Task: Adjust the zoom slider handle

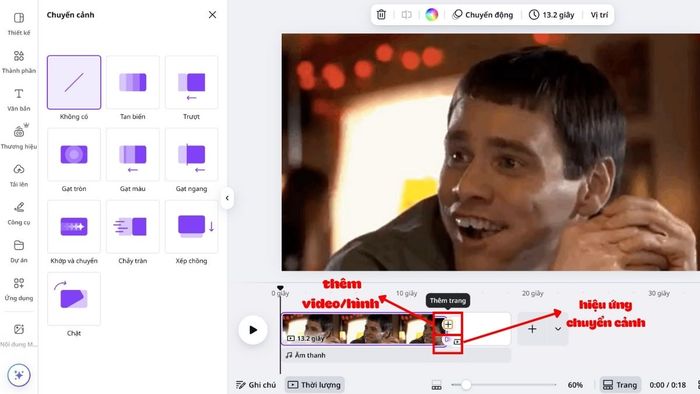Action: tap(466, 385)
